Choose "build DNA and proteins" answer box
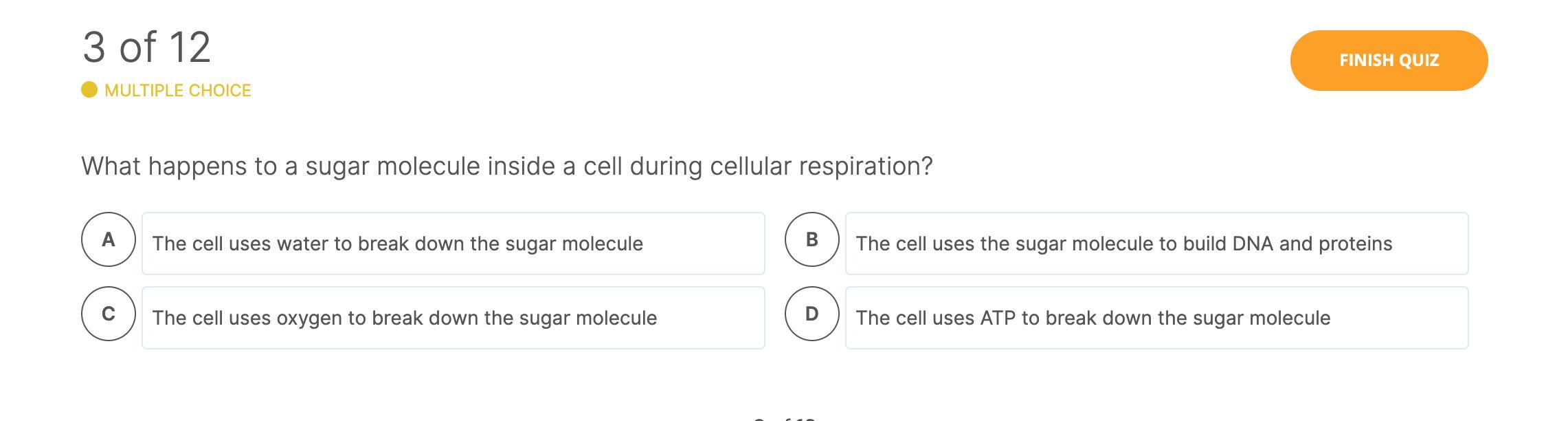This screenshot has height=421, width=1568. pos(1156,244)
